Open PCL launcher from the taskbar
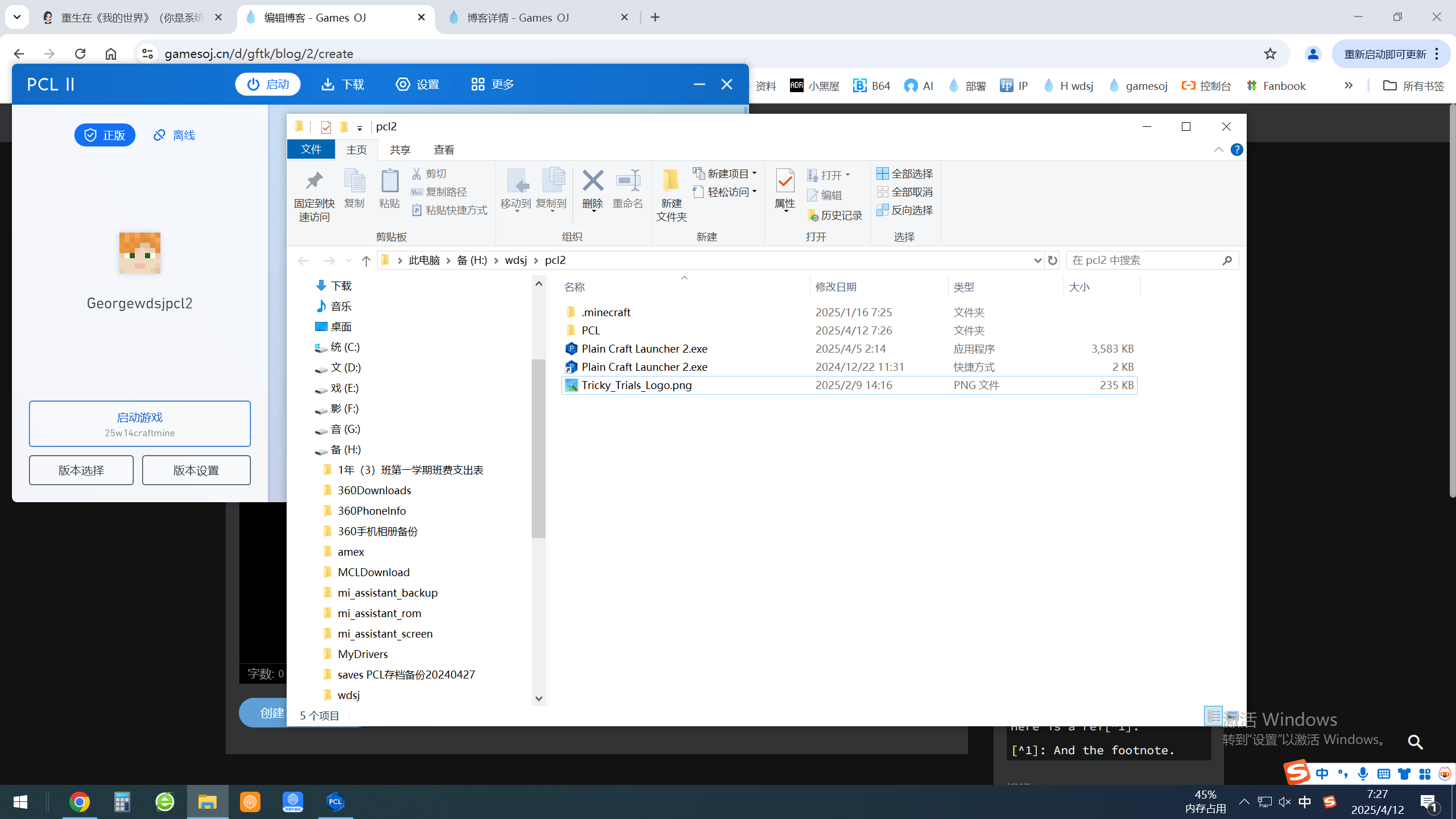This screenshot has width=1456, height=819. (x=336, y=802)
